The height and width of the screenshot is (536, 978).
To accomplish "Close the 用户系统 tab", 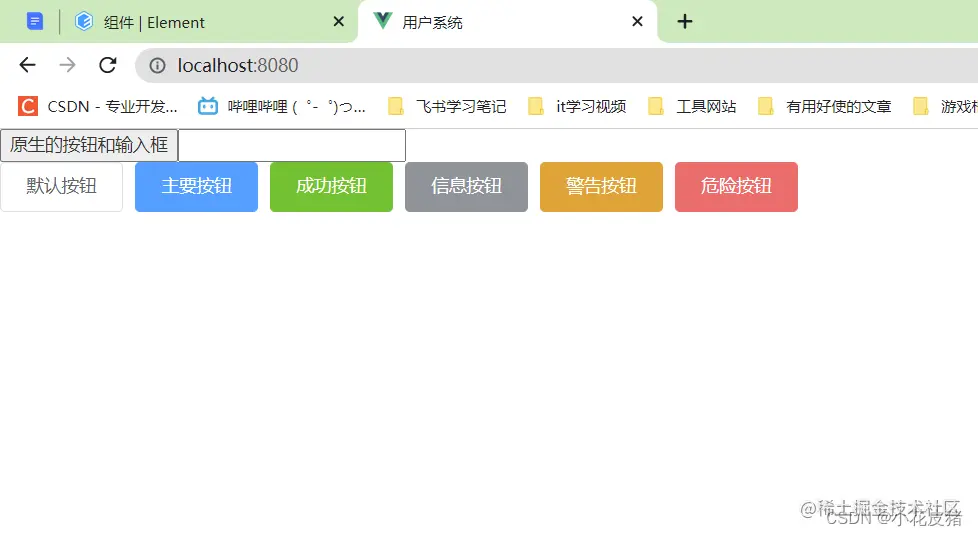I will pos(637,22).
